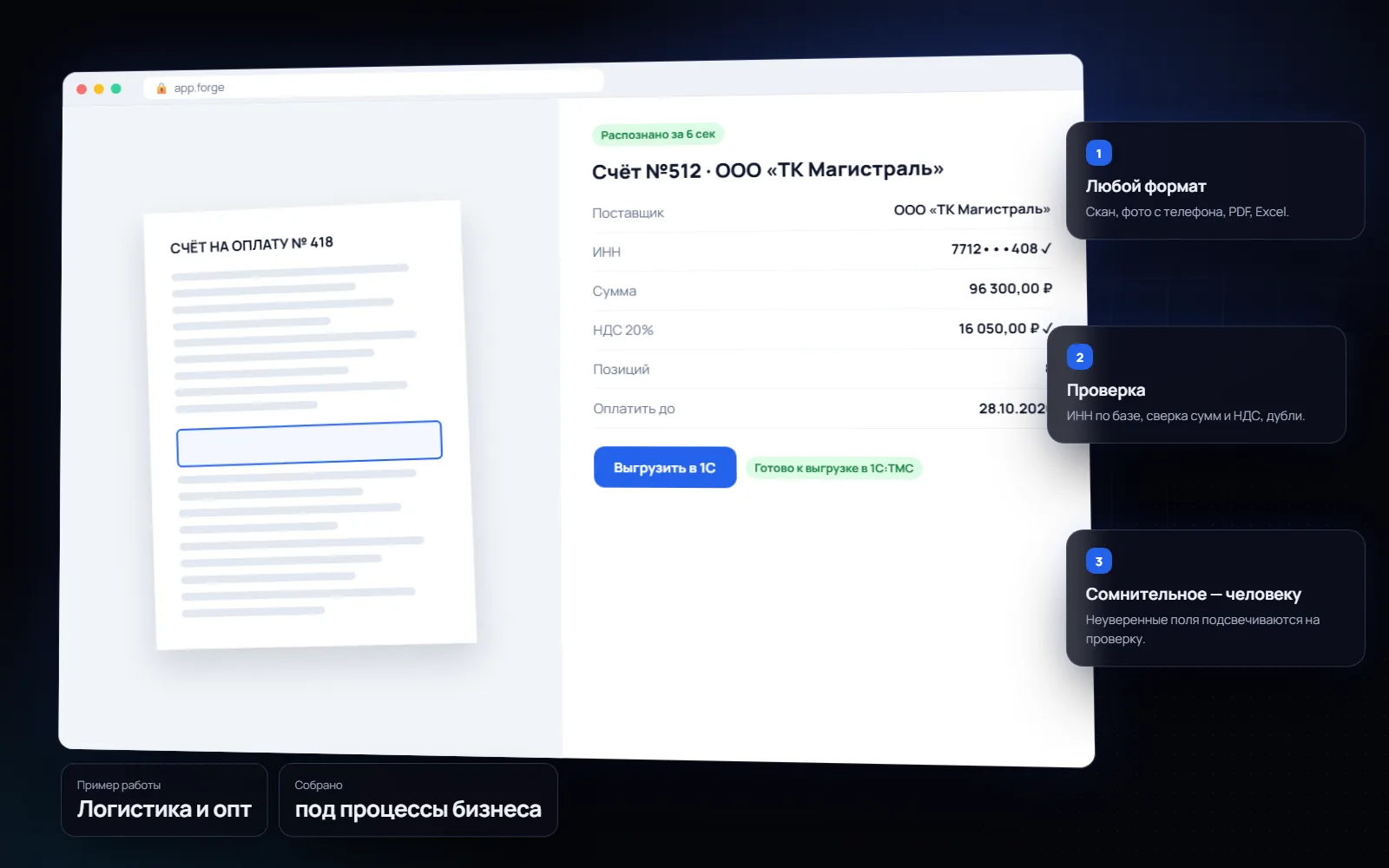Click the supplier value ООО «ТК Магистраль»

[x=972, y=209]
